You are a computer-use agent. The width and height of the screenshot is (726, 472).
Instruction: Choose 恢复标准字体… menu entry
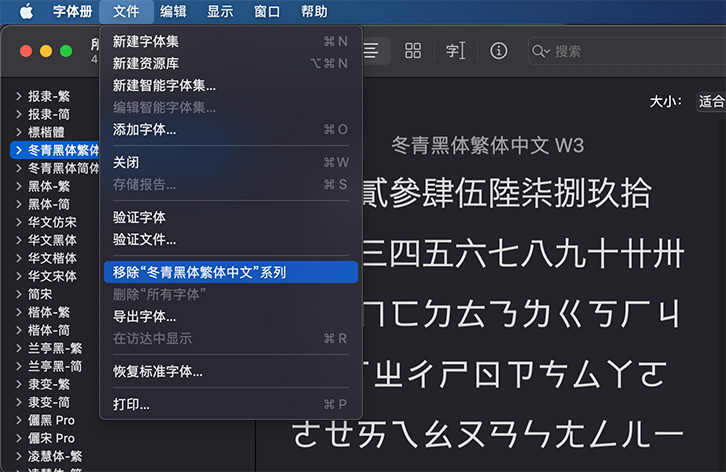coord(231,371)
